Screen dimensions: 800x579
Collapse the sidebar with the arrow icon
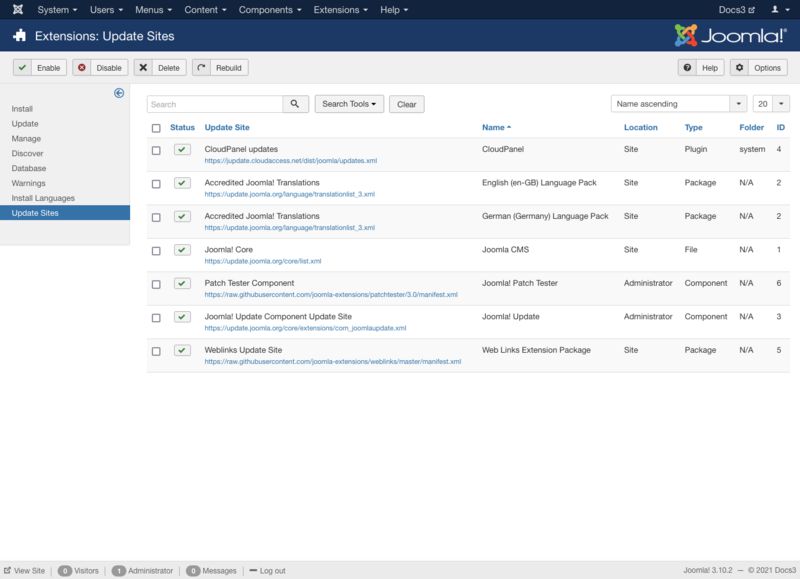tap(119, 93)
